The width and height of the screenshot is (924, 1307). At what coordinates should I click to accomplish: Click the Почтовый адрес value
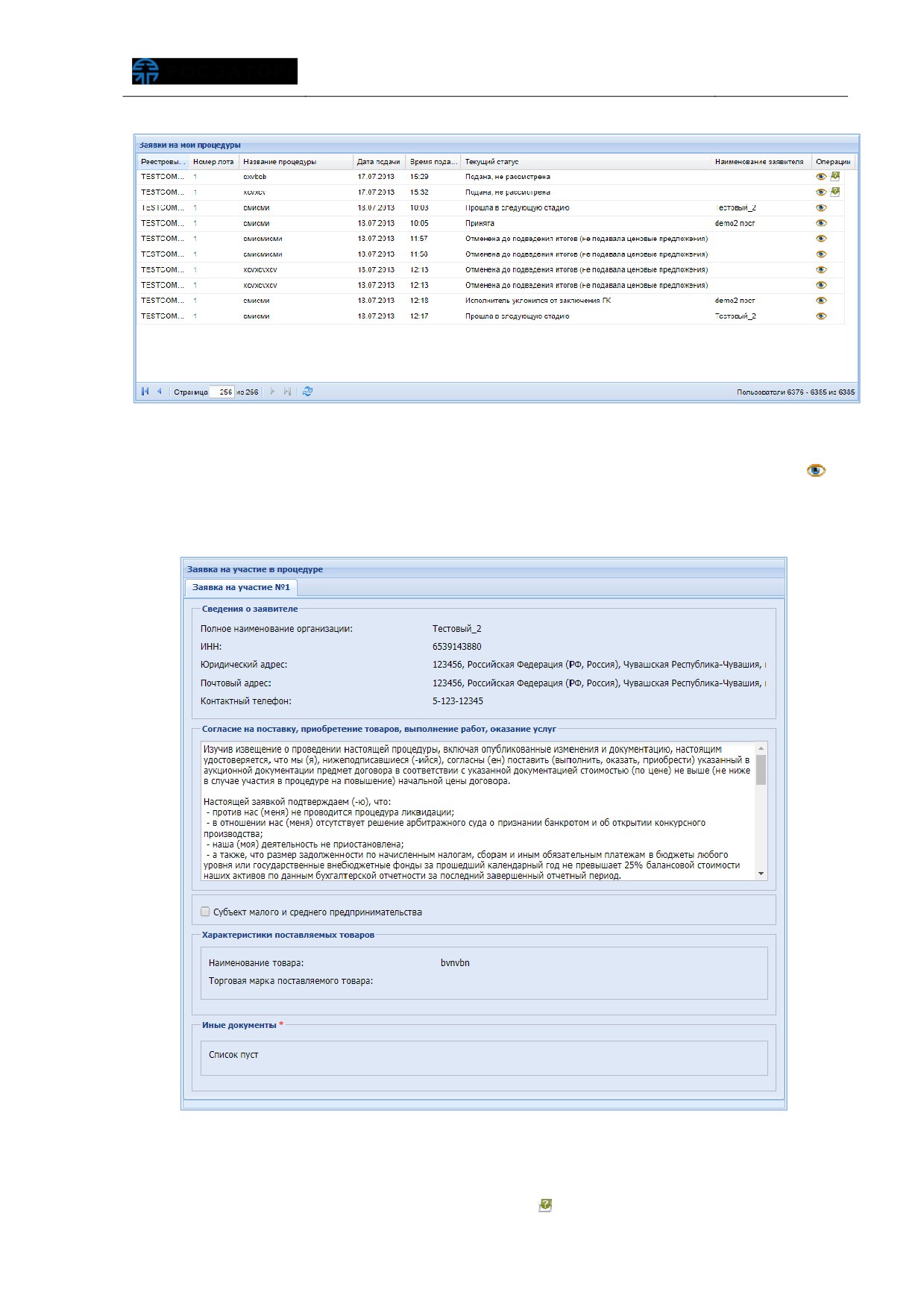tap(599, 683)
